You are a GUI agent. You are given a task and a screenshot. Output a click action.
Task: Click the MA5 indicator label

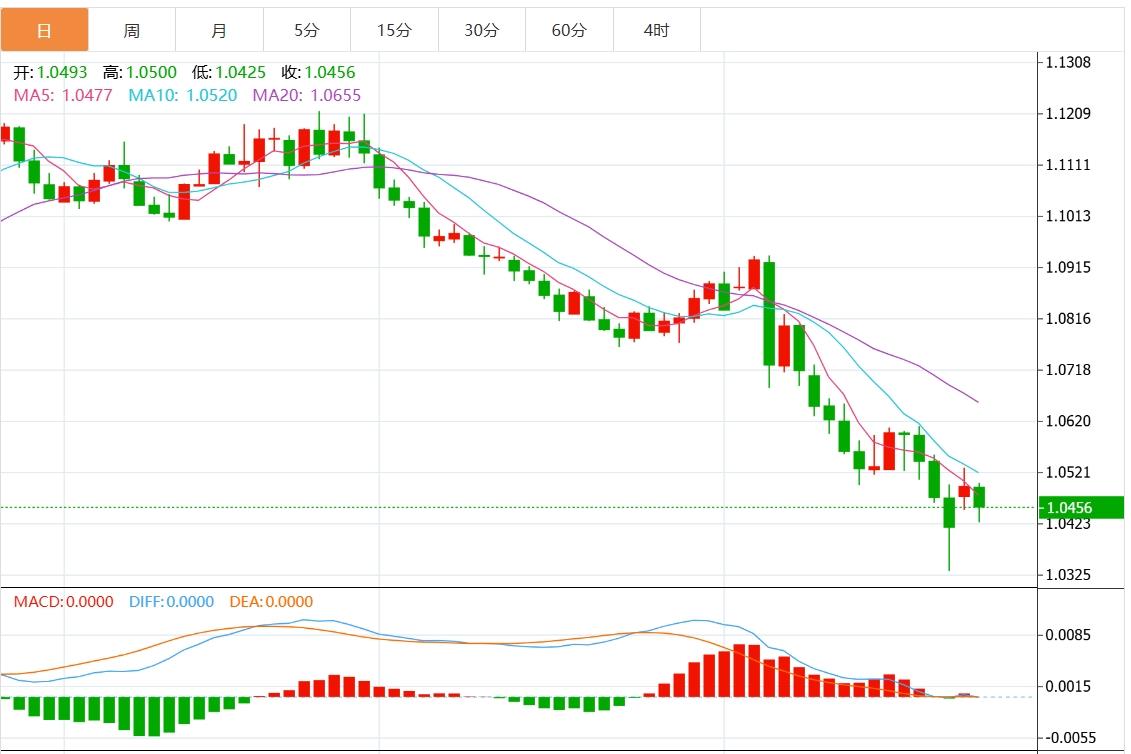pos(62,95)
